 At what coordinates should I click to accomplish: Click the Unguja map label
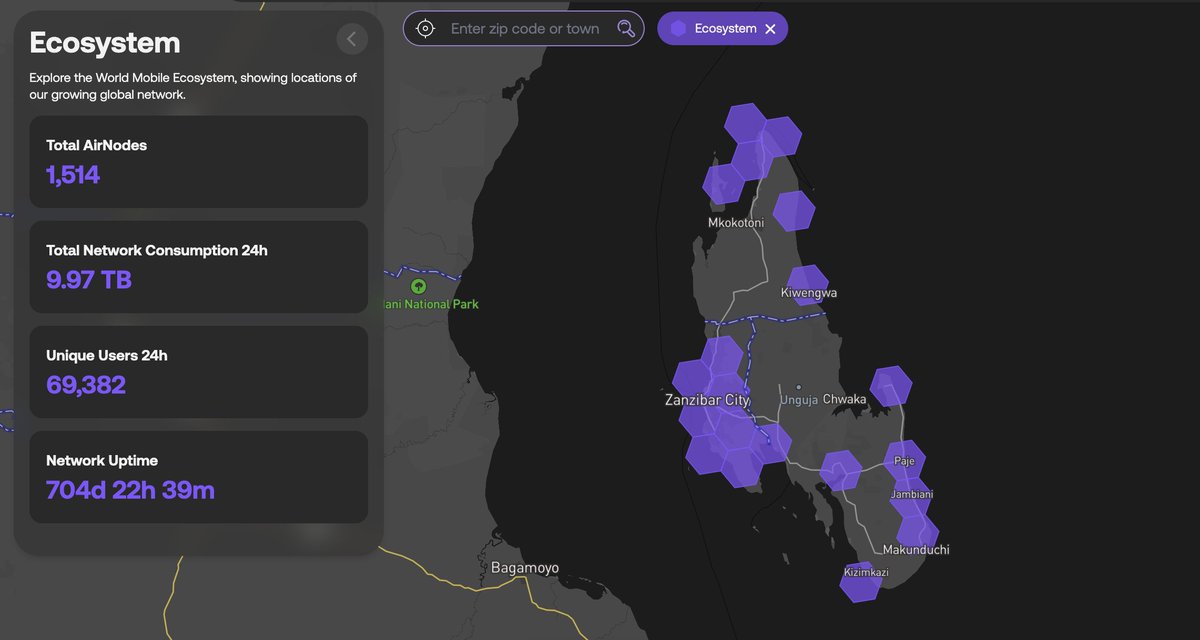(800, 399)
